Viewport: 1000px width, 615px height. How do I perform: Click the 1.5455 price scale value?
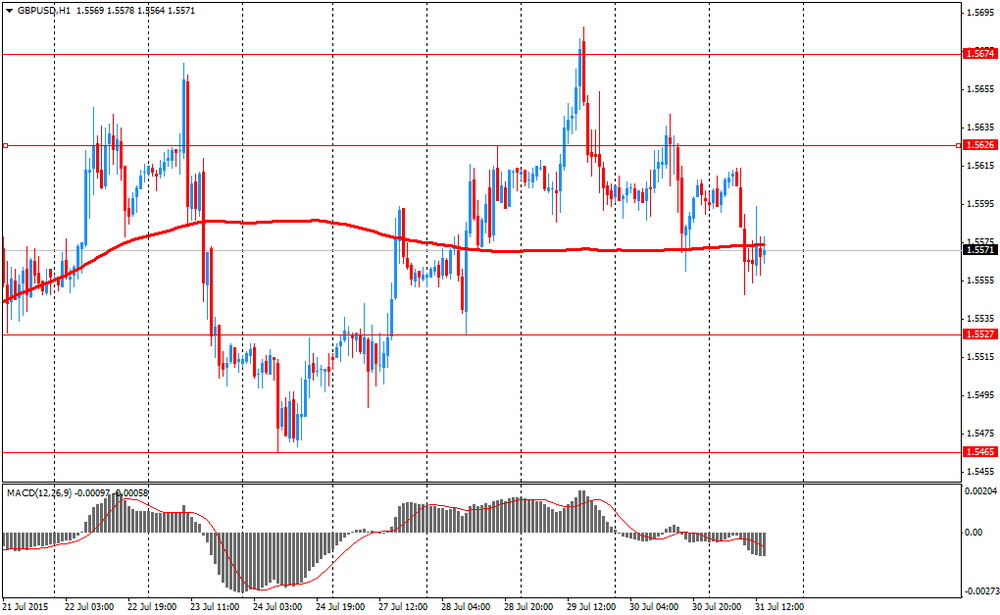click(x=980, y=471)
